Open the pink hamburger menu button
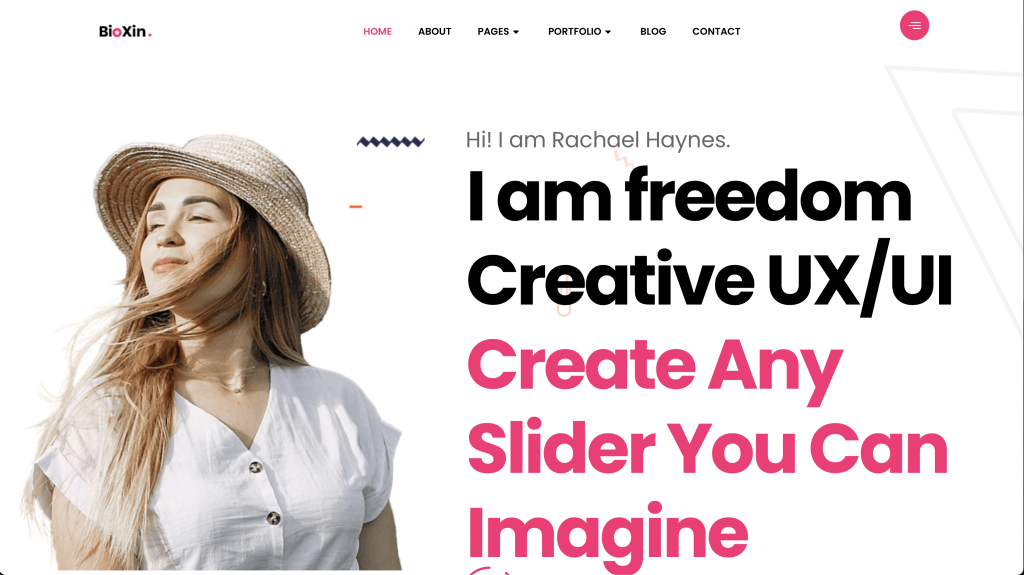 click(x=914, y=25)
